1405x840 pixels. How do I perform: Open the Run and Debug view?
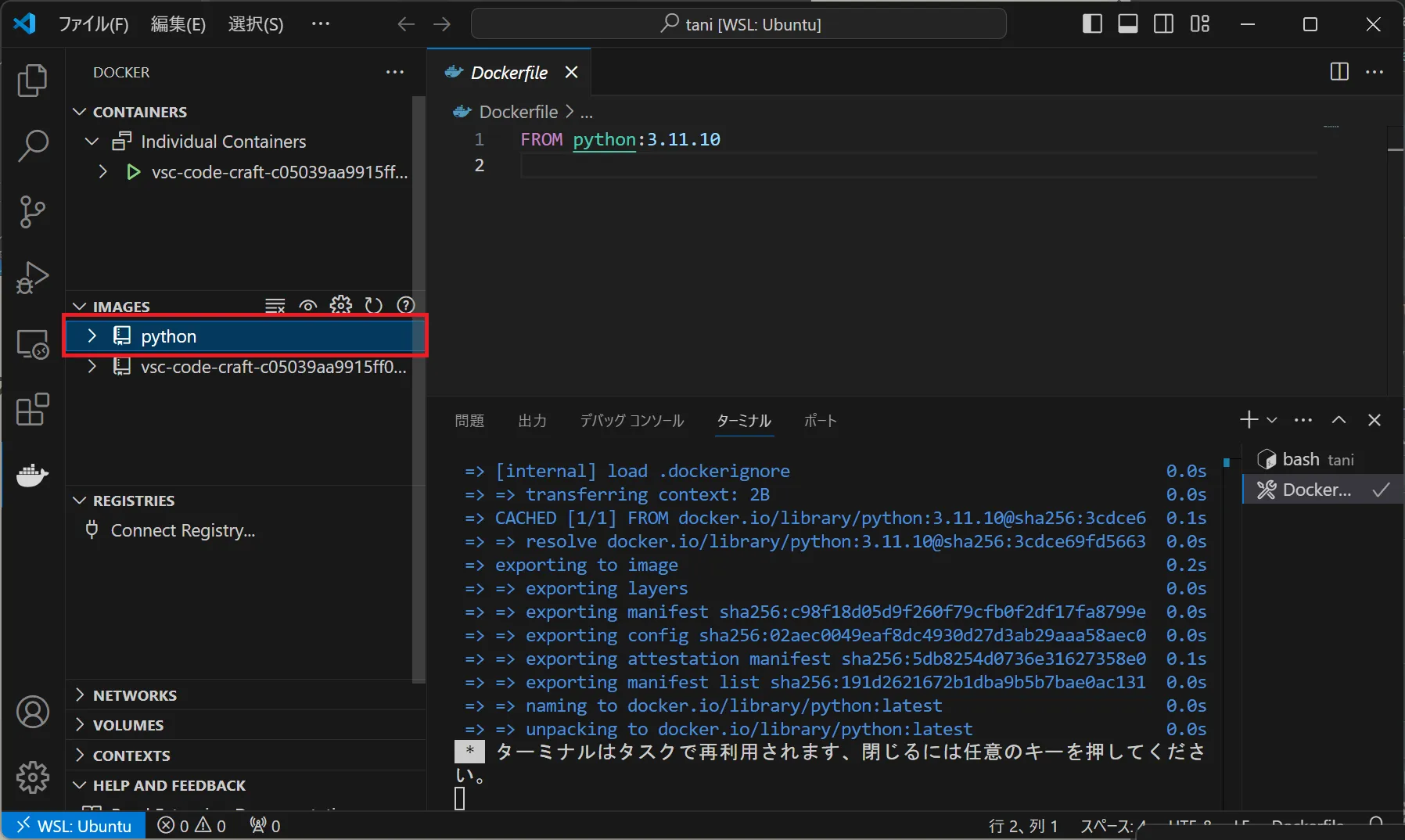pos(32,277)
